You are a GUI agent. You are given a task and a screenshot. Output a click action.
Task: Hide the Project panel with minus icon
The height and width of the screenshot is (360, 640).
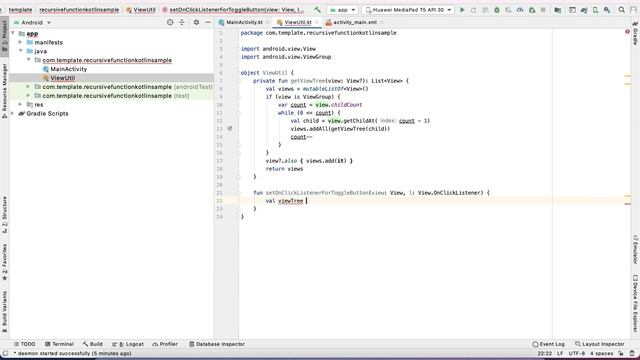(208, 22)
